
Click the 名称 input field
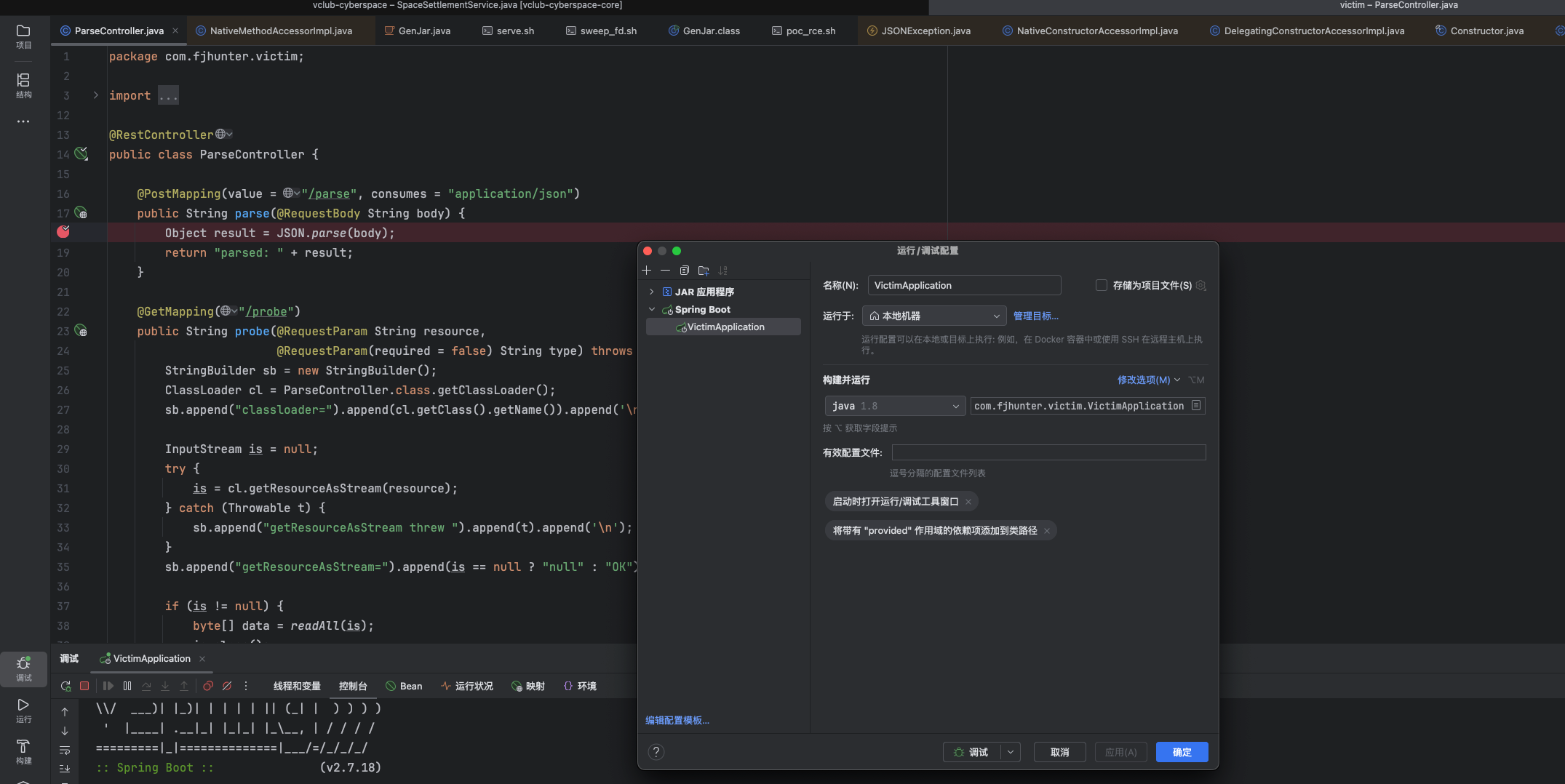click(964, 285)
